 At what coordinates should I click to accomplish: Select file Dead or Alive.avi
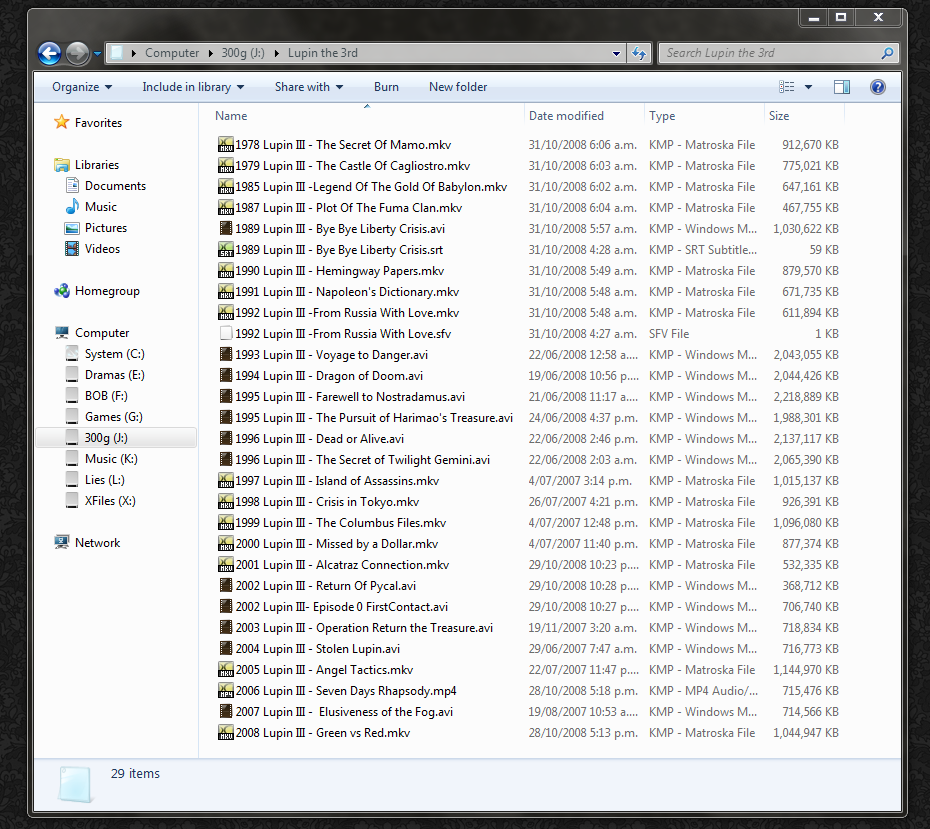click(320, 439)
